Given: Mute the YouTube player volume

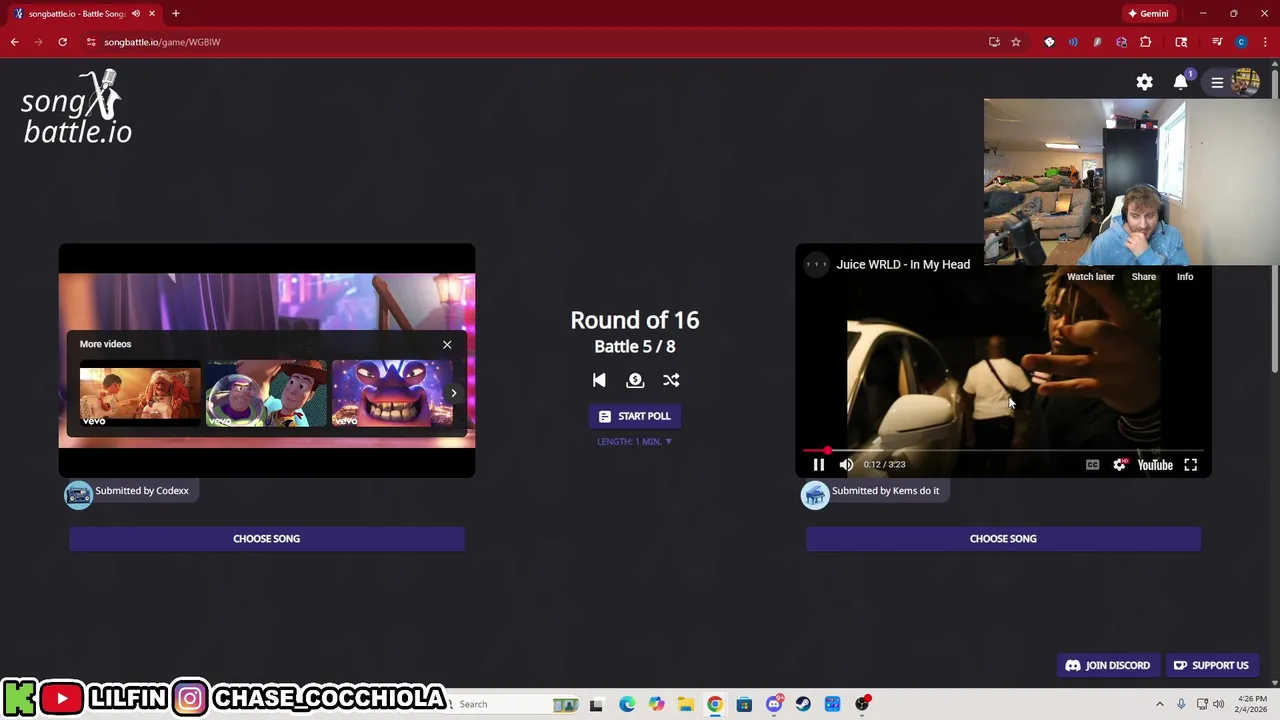Looking at the screenshot, I should 846,464.
